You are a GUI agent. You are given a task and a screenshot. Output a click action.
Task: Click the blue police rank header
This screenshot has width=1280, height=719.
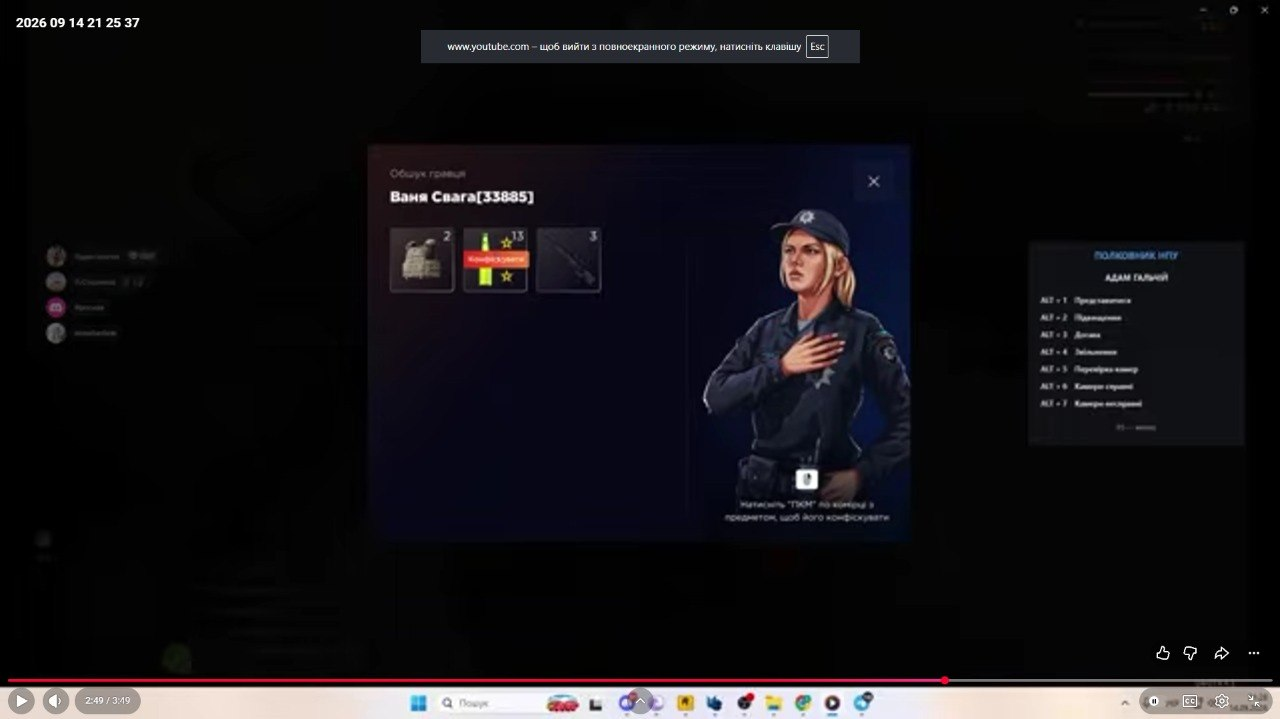click(x=1136, y=256)
